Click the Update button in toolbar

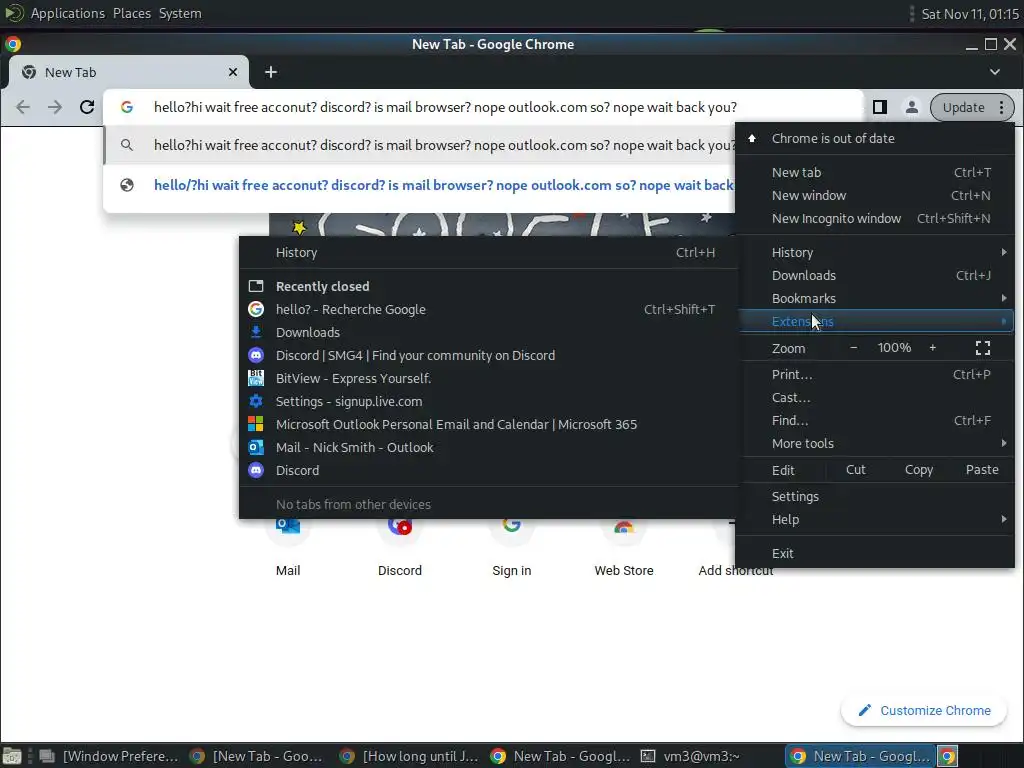click(963, 108)
